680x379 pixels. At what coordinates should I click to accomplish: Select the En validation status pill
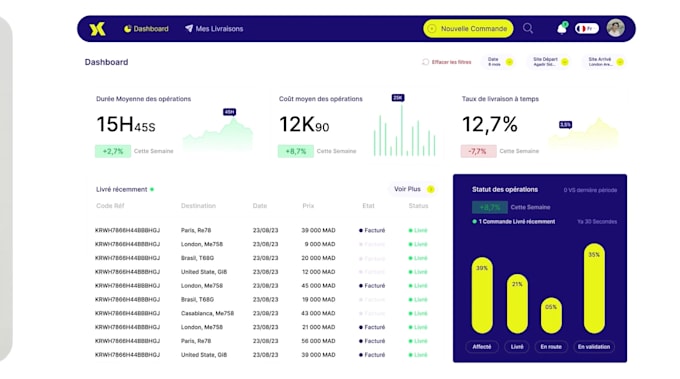tap(594, 346)
